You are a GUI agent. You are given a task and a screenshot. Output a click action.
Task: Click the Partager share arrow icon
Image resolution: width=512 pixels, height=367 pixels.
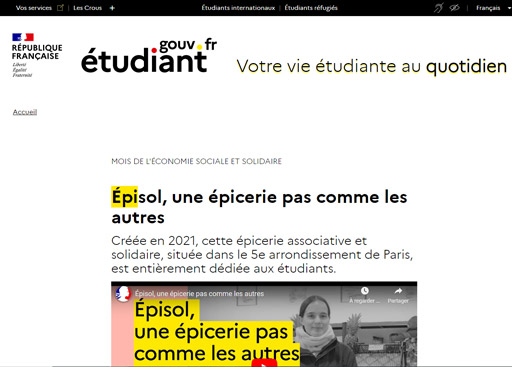(x=398, y=291)
